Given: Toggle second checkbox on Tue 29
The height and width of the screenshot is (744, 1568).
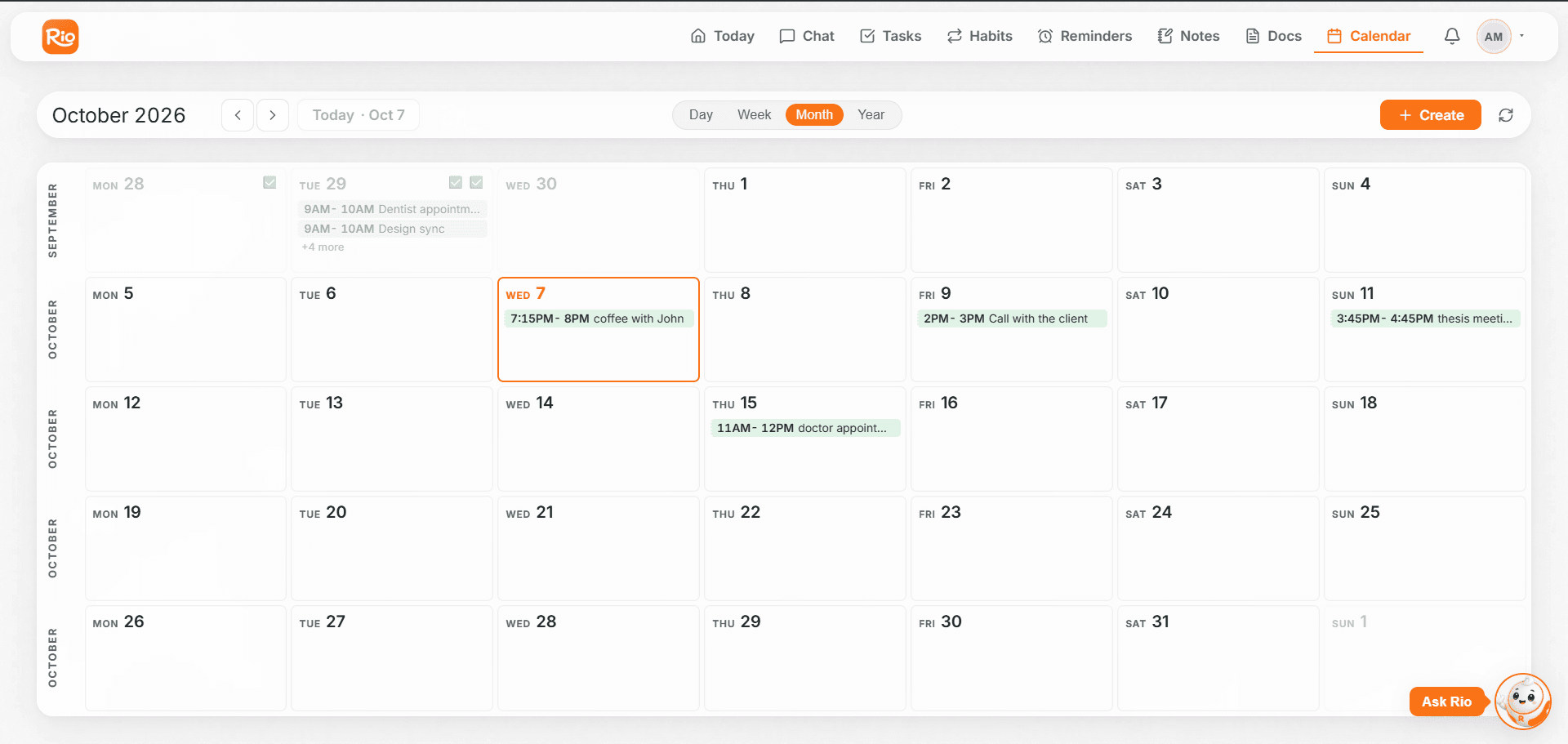Looking at the screenshot, I should (x=477, y=182).
